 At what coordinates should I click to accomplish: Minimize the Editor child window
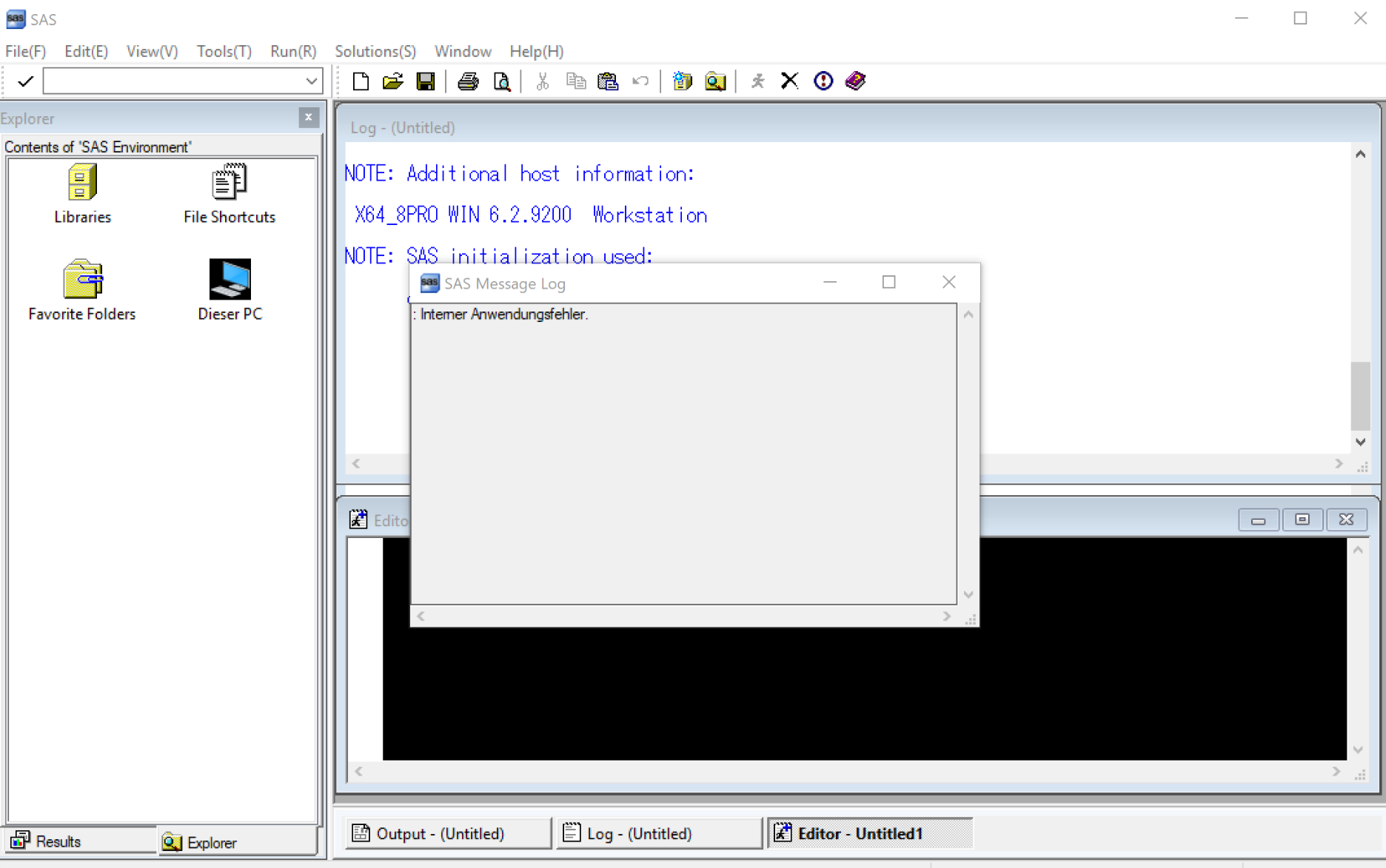pos(1258,520)
